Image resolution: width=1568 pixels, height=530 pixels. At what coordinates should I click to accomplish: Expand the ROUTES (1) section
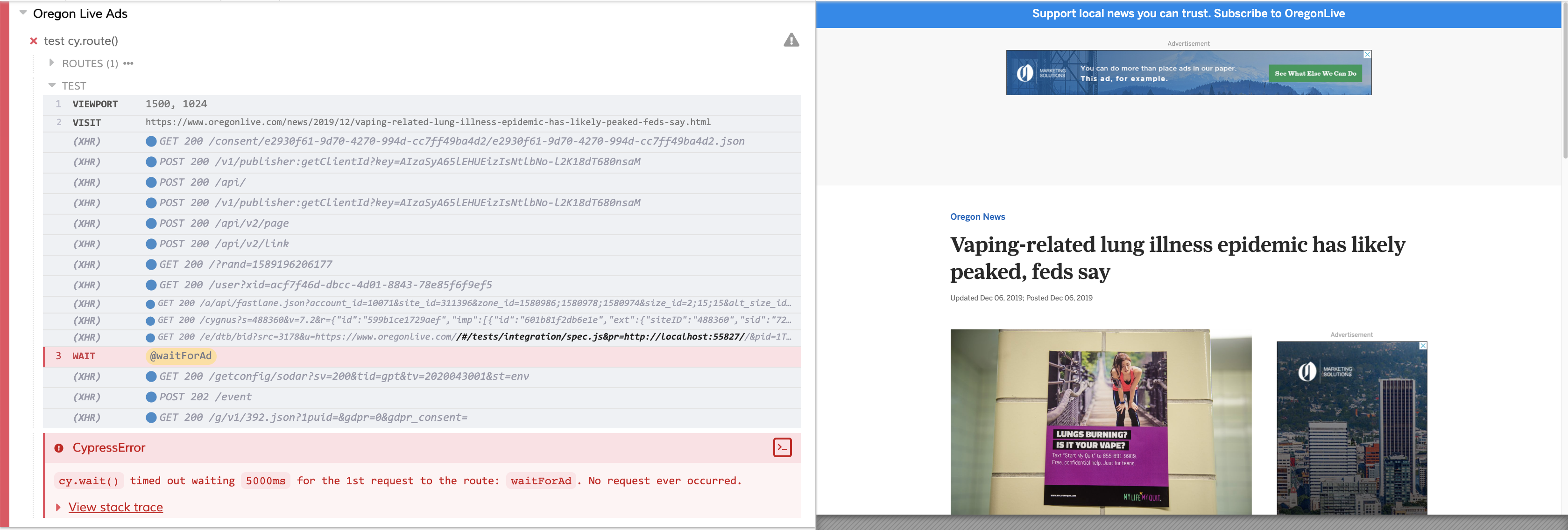[52, 62]
